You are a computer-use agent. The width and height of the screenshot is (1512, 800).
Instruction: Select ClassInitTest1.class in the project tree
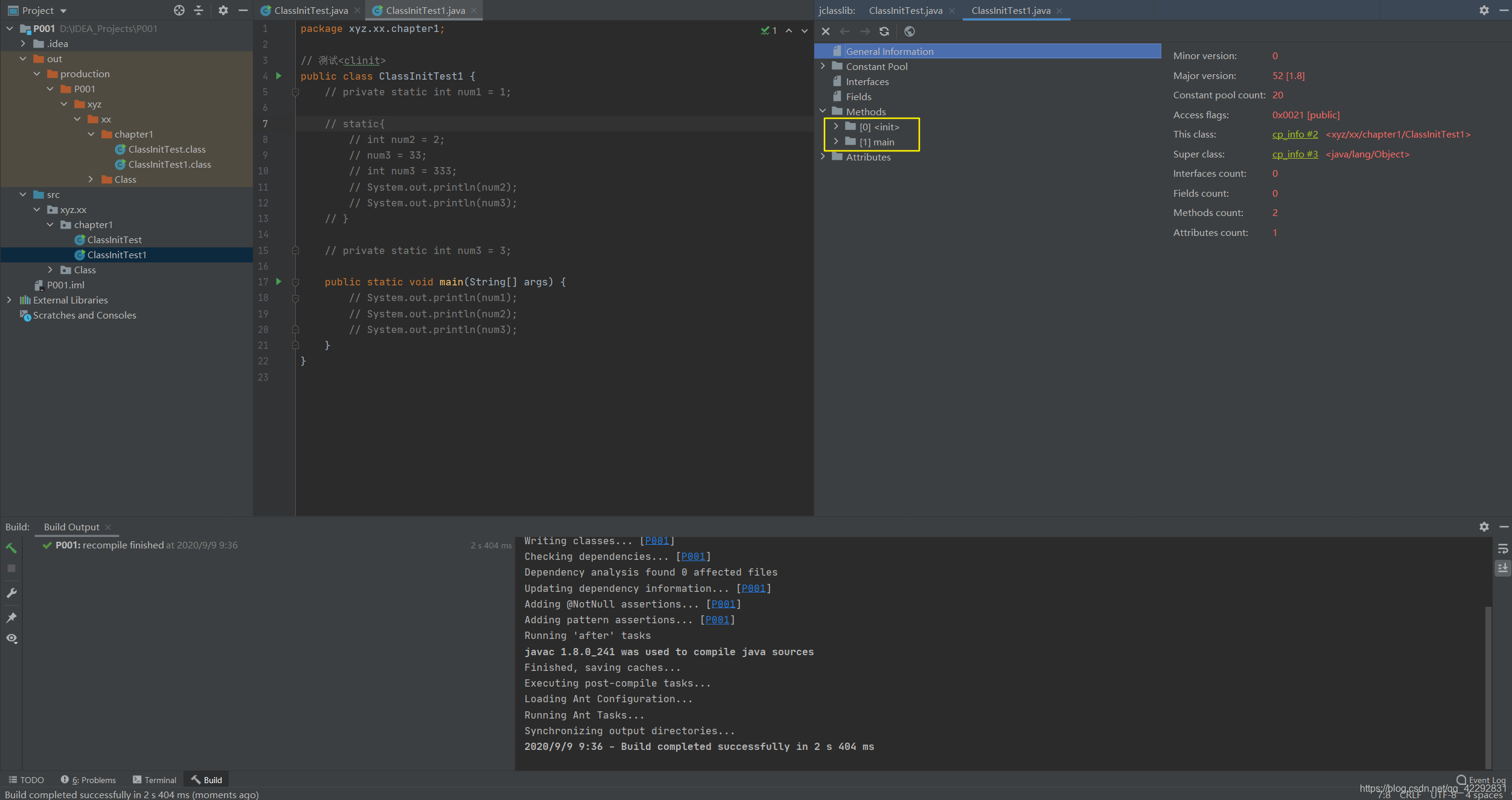169,164
